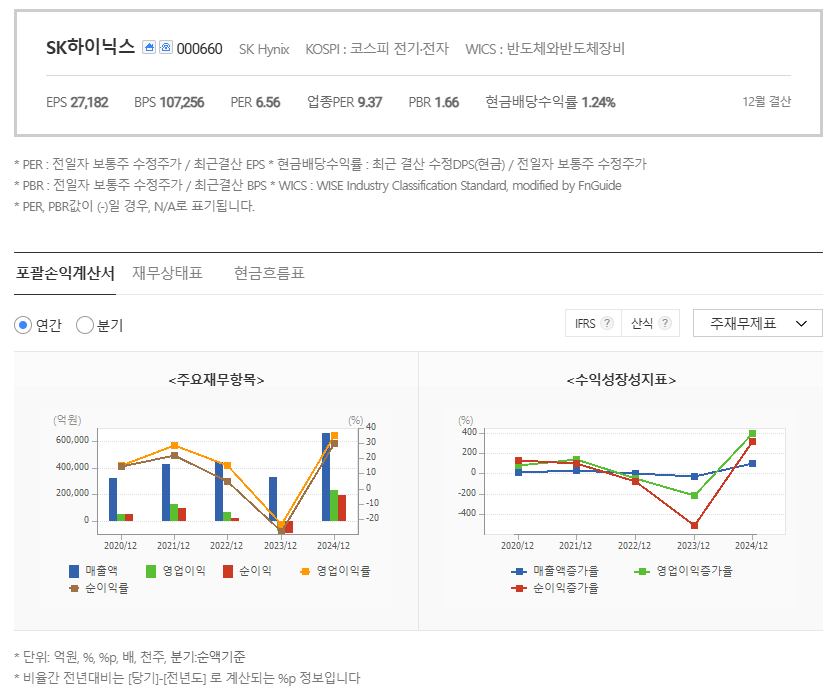Open the 주재무제표 dropdown

point(758,323)
